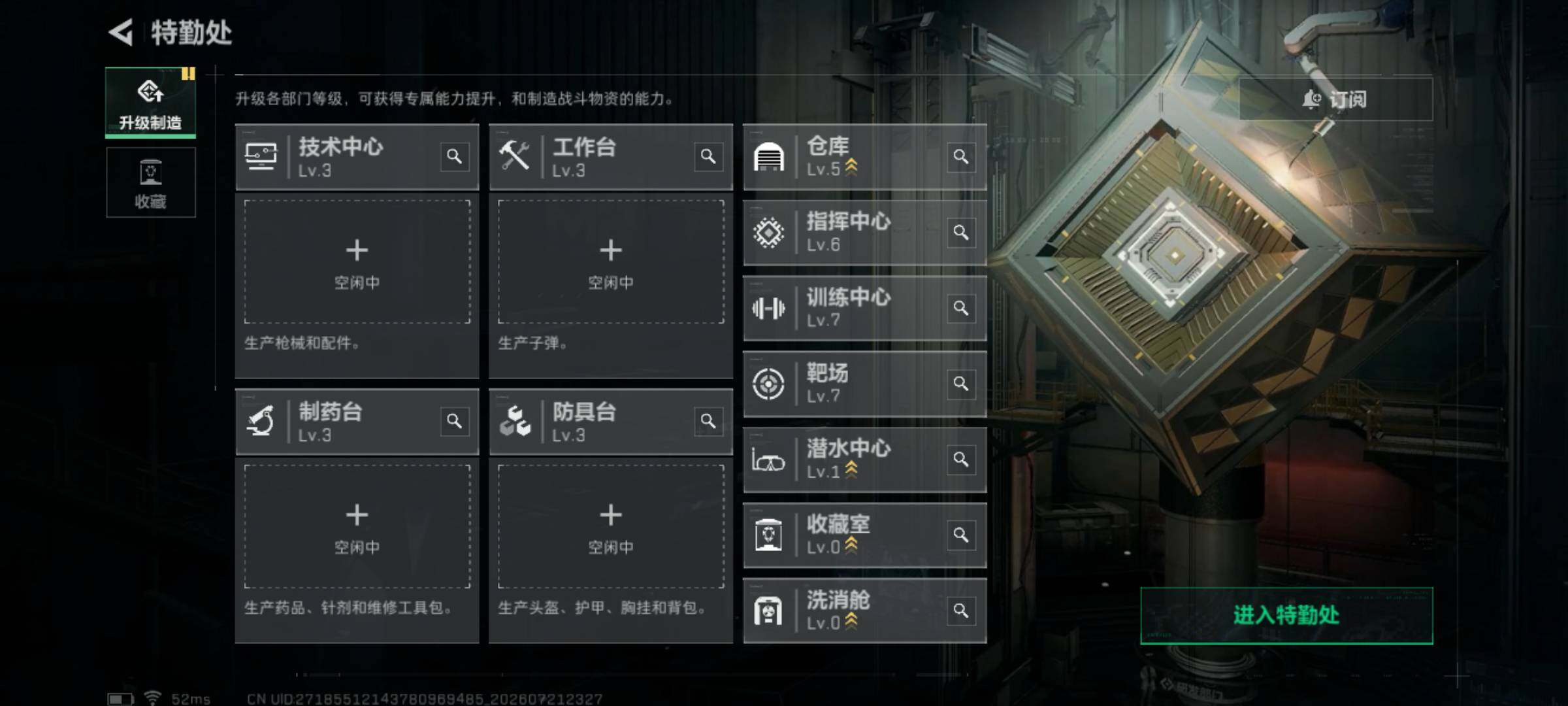Add production in idle 技术中心 slot
Image resolution: width=1568 pixels, height=706 pixels.
tap(357, 261)
